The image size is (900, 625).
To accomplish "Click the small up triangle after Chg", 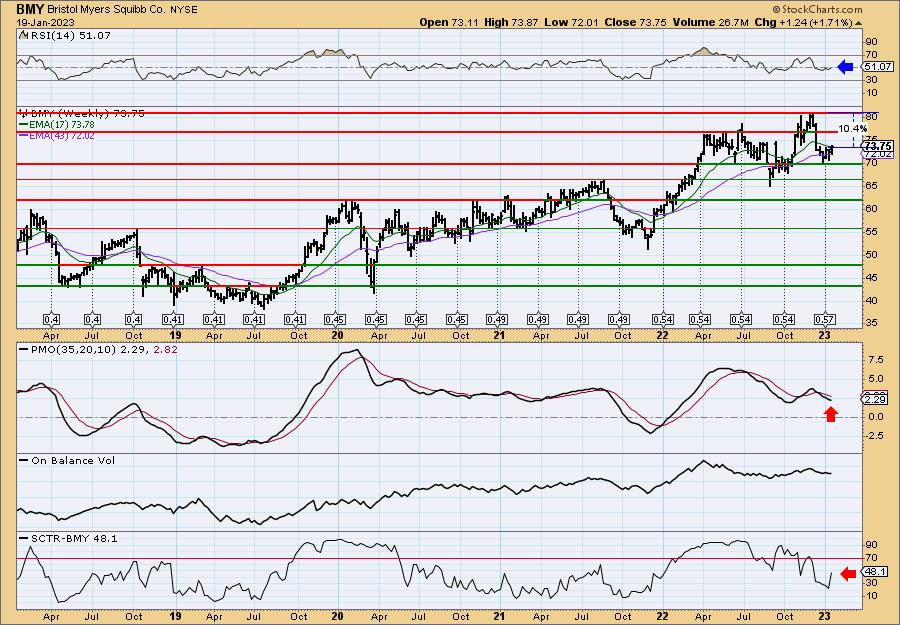I will click(858, 23).
